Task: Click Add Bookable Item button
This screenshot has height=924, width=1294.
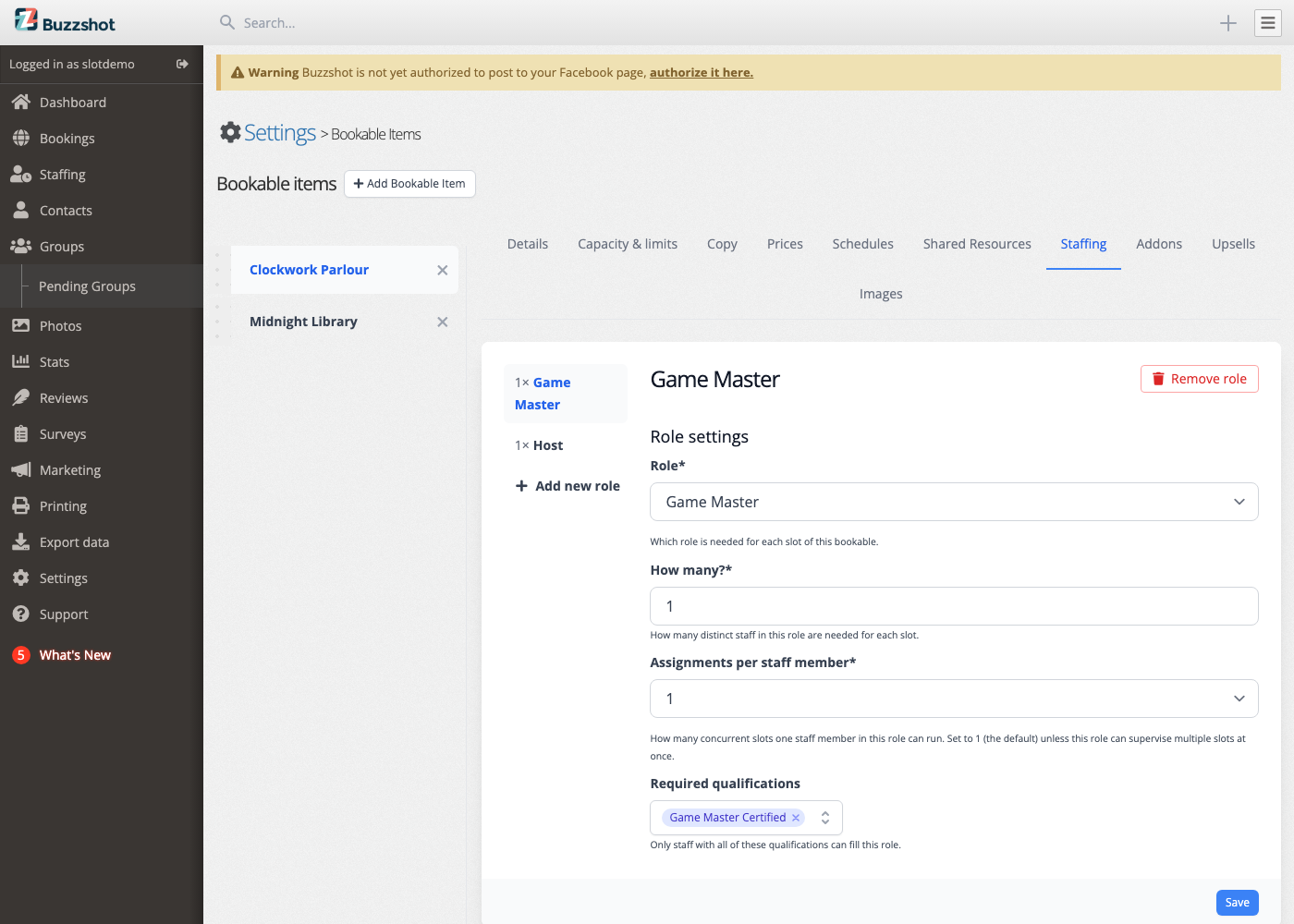Action: tap(409, 184)
